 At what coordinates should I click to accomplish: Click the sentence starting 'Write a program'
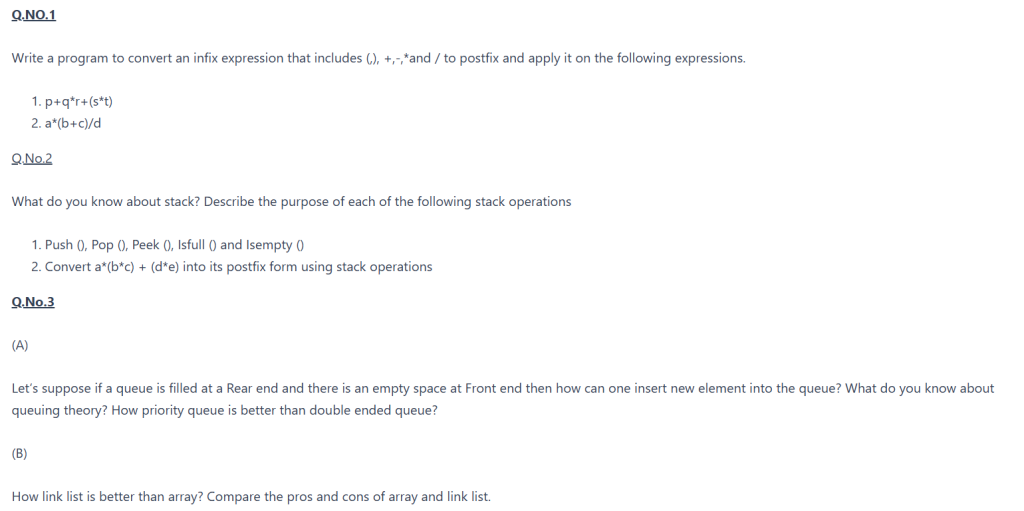[378, 58]
